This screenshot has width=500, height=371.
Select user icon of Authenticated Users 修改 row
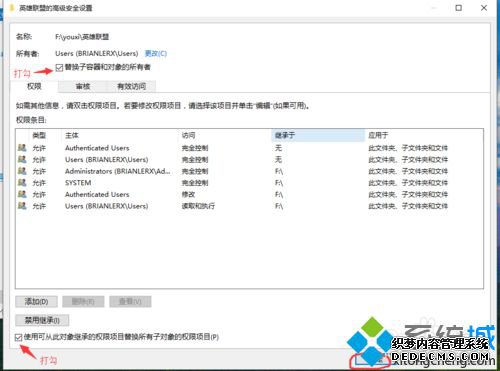[x=22, y=194]
